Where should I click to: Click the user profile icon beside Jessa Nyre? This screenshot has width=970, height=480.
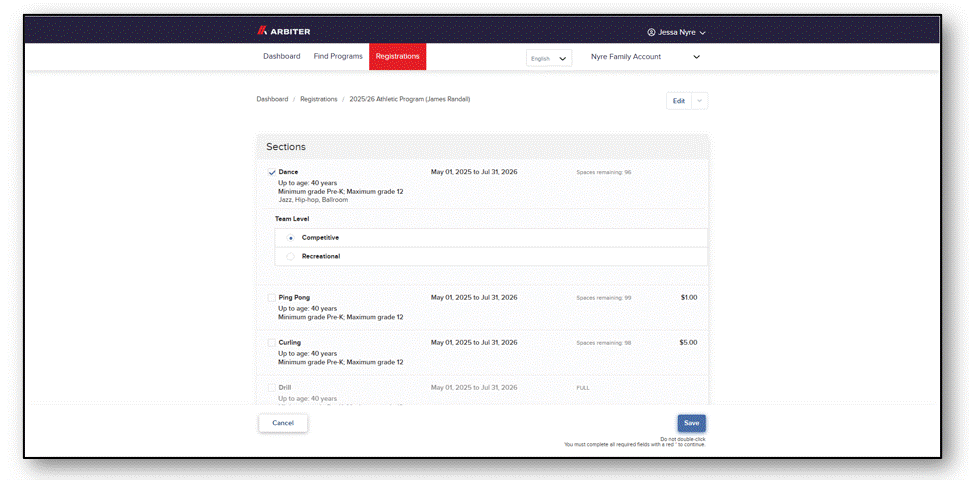point(651,32)
